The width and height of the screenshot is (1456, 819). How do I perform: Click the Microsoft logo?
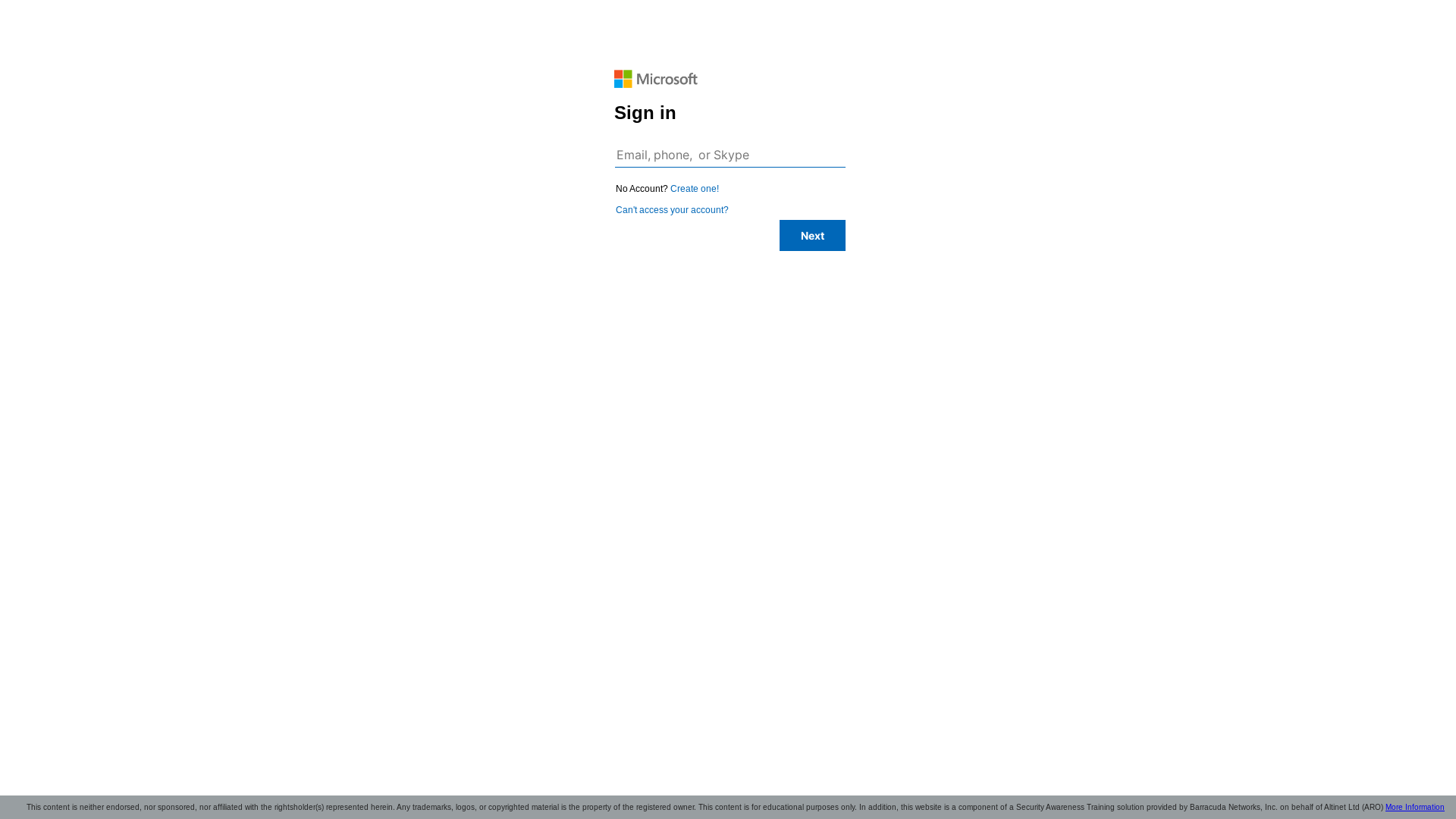click(x=655, y=79)
